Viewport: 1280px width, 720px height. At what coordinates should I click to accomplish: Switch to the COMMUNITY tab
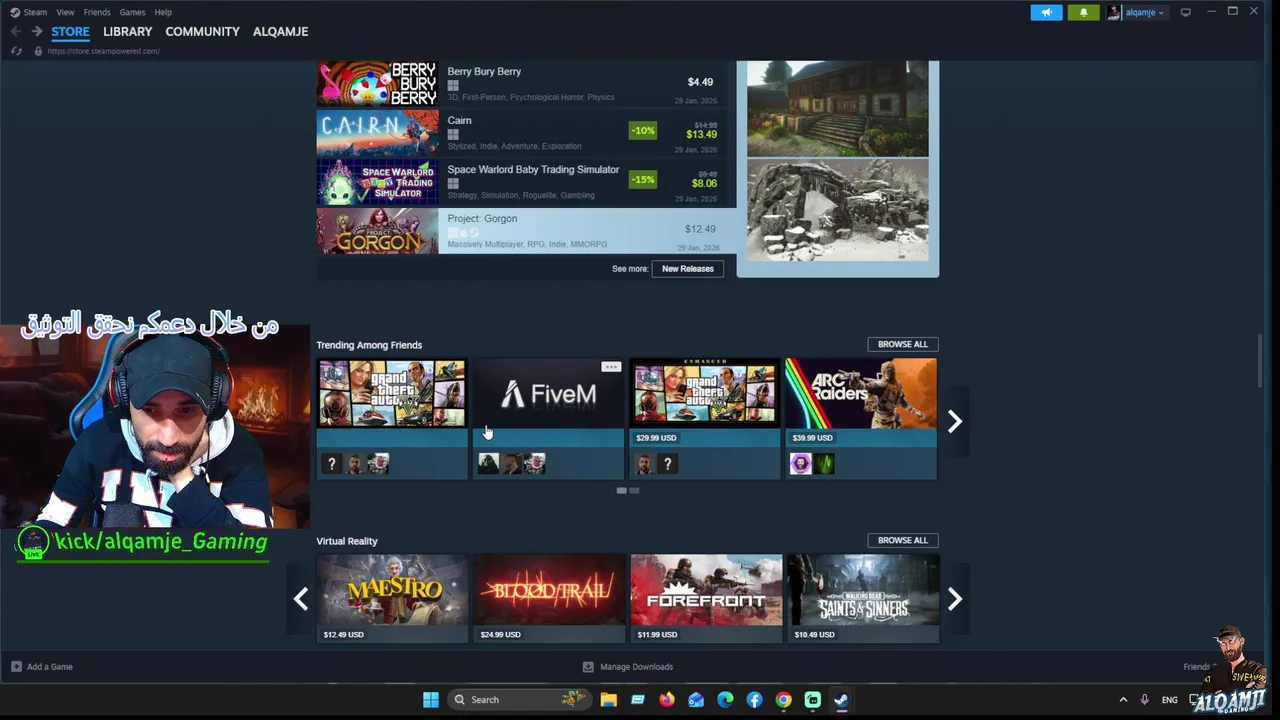tap(202, 31)
